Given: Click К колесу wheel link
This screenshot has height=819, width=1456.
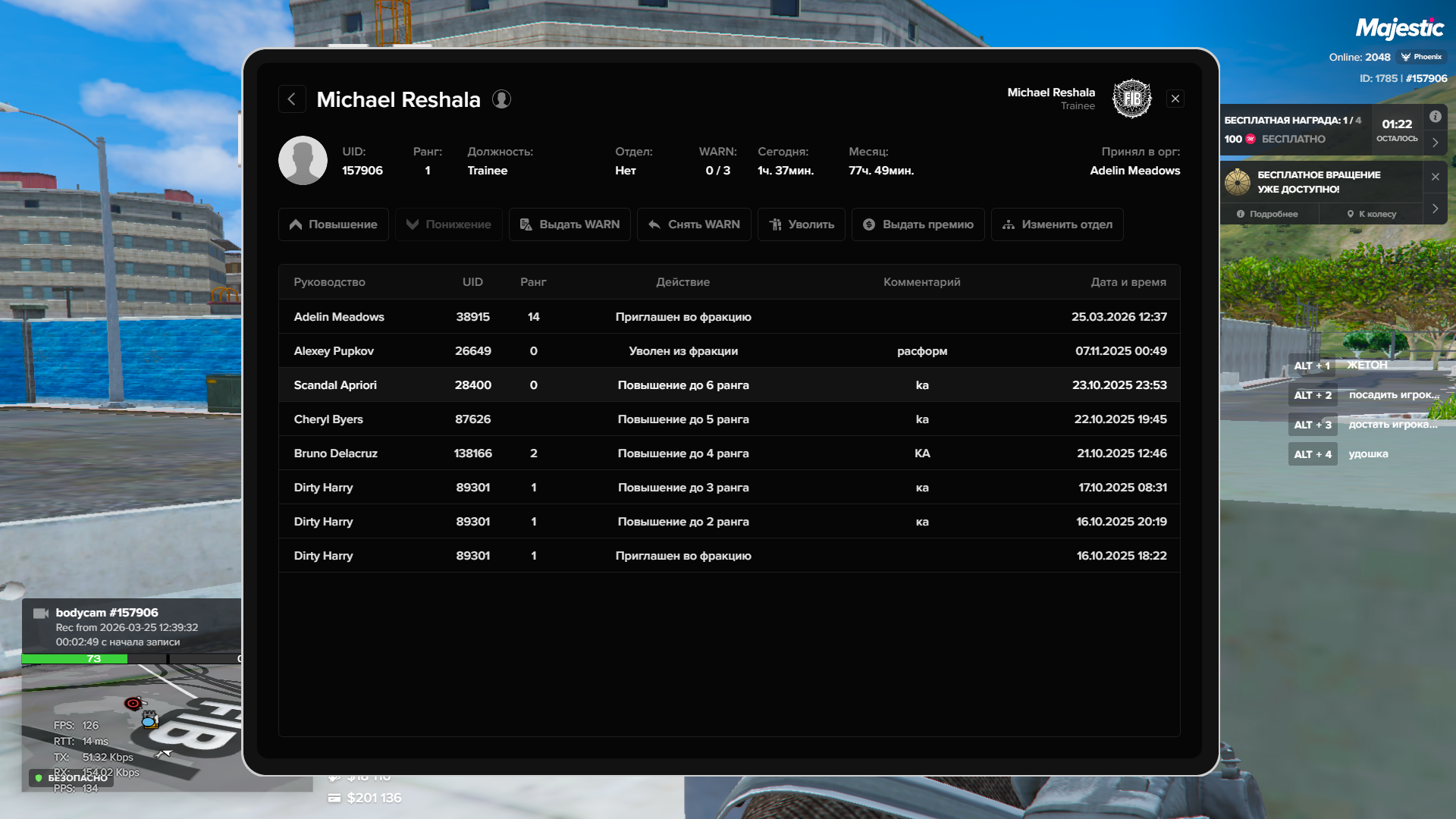Looking at the screenshot, I should (1371, 214).
